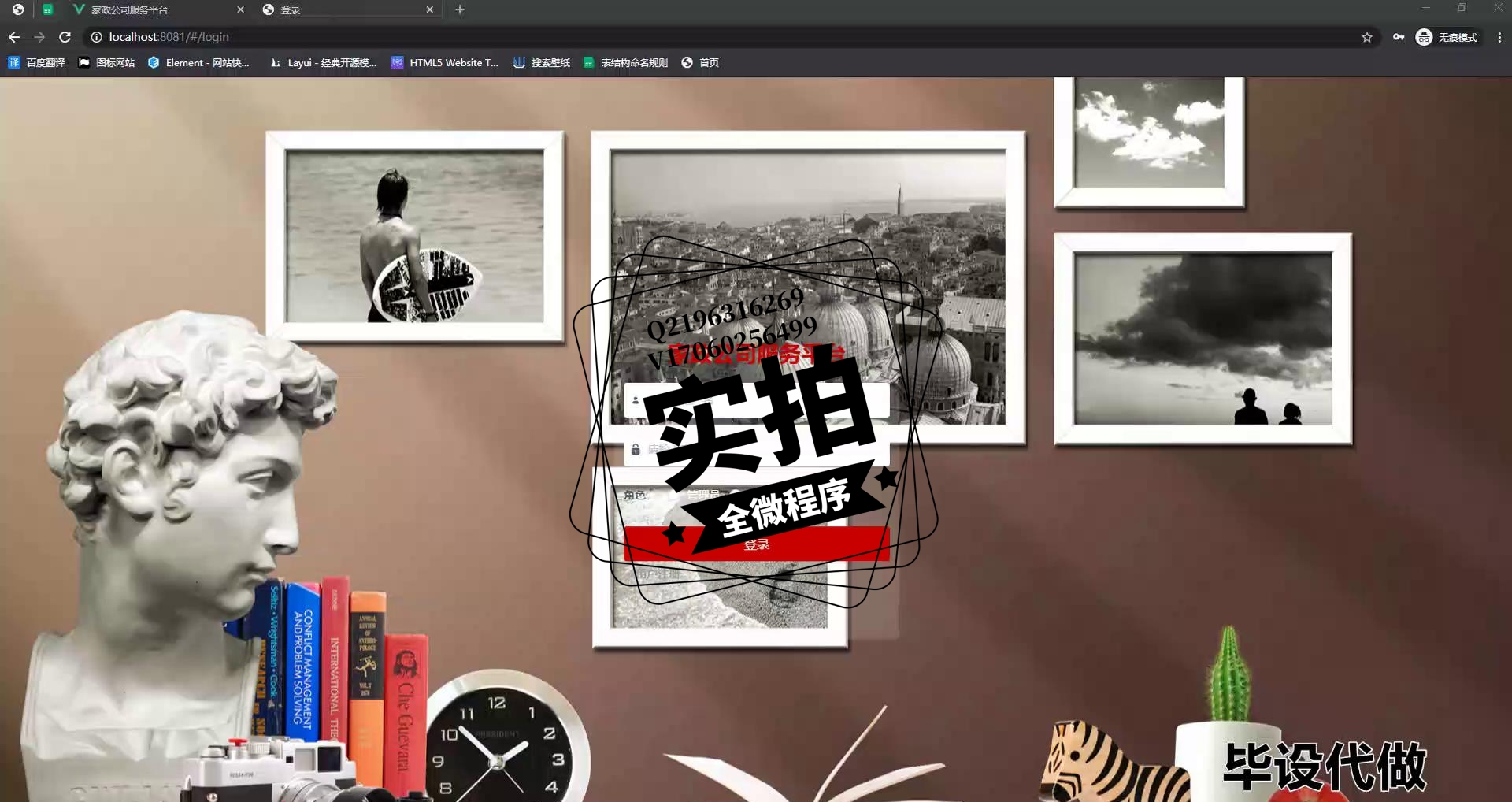Click the browser forward arrow
1512x802 pixels.
[39, 37]
